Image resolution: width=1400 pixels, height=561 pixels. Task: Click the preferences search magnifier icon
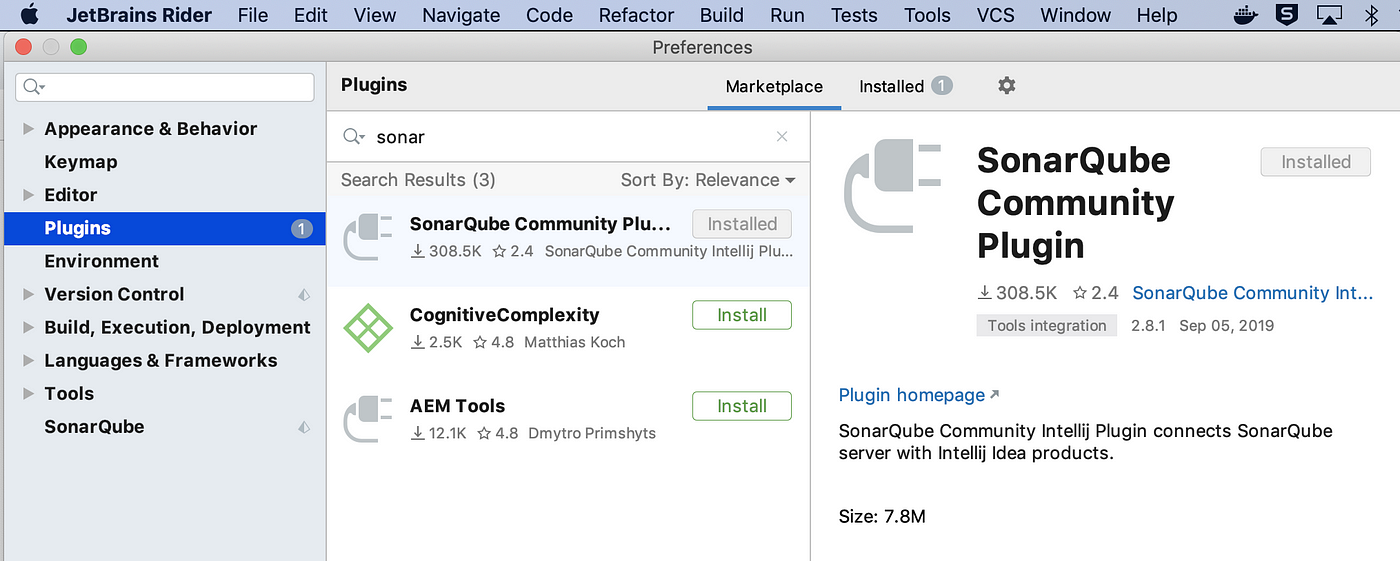pyautogui.click(x=34, y=87)
